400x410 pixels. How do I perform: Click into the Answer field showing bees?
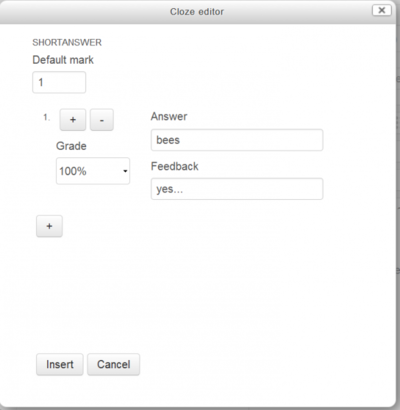[x=237, y=140]
